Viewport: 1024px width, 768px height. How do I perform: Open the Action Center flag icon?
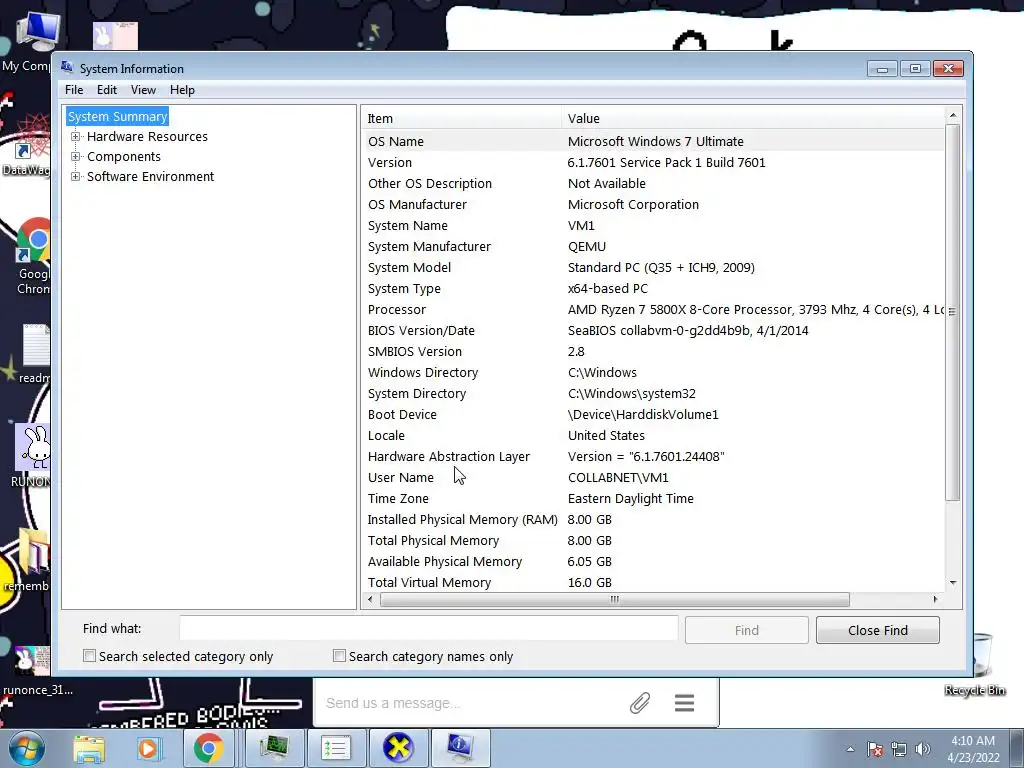click(875, 749)
